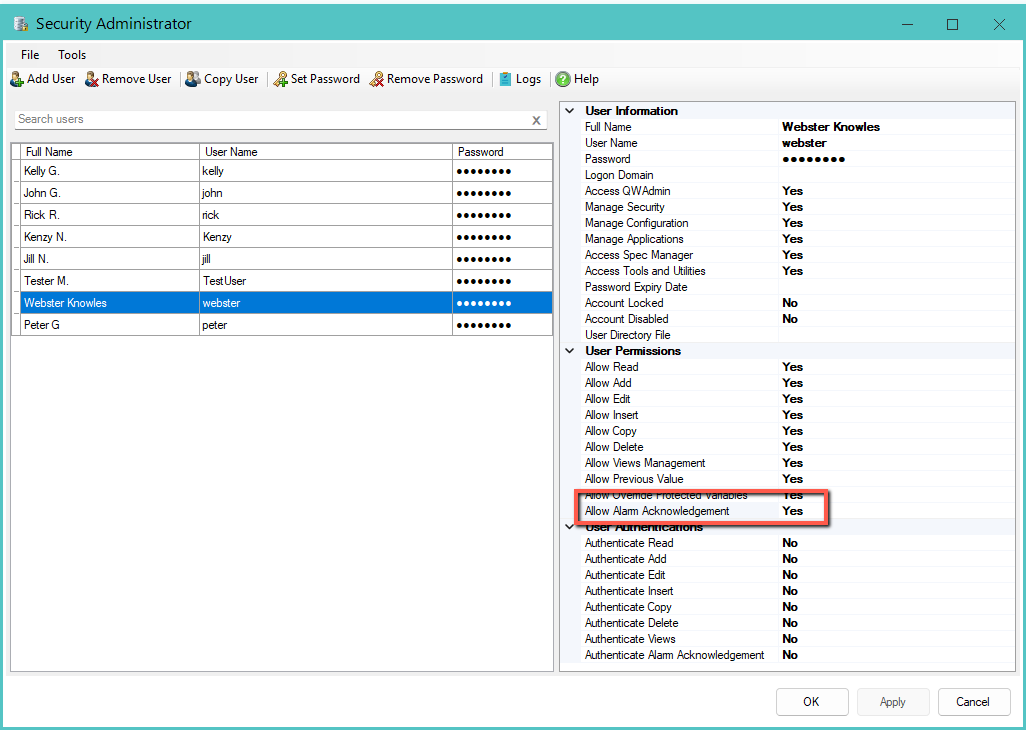The width and height of the screenshot is (1026, 730).
Task: Click the Authenticate Delete property
Action: pyautogui.click(x=797, y=623)
